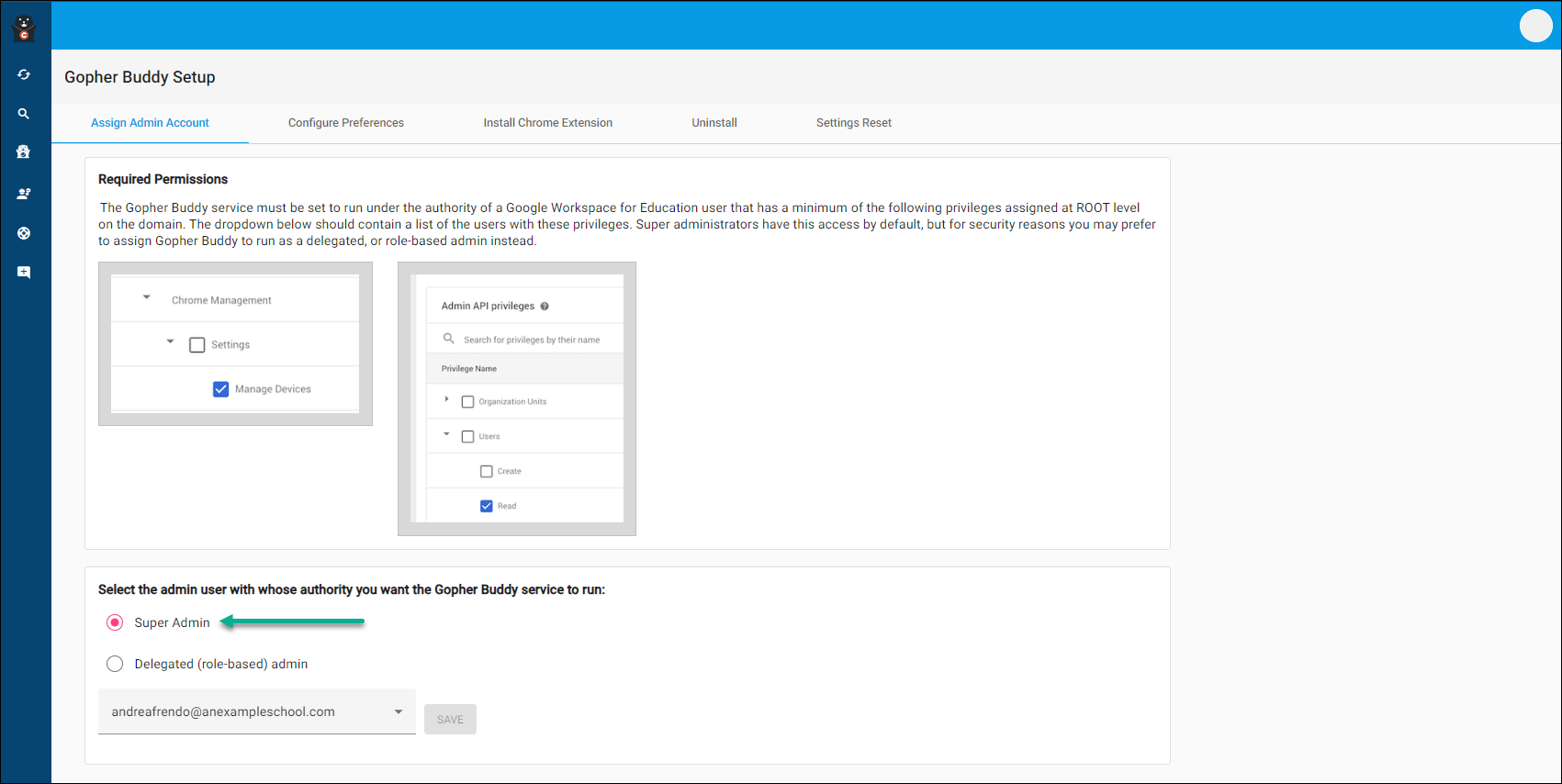Click the Delegated (role-based) admin label
The width and height of the screenshot is (1562, 784).
click(x=221, y=664)
